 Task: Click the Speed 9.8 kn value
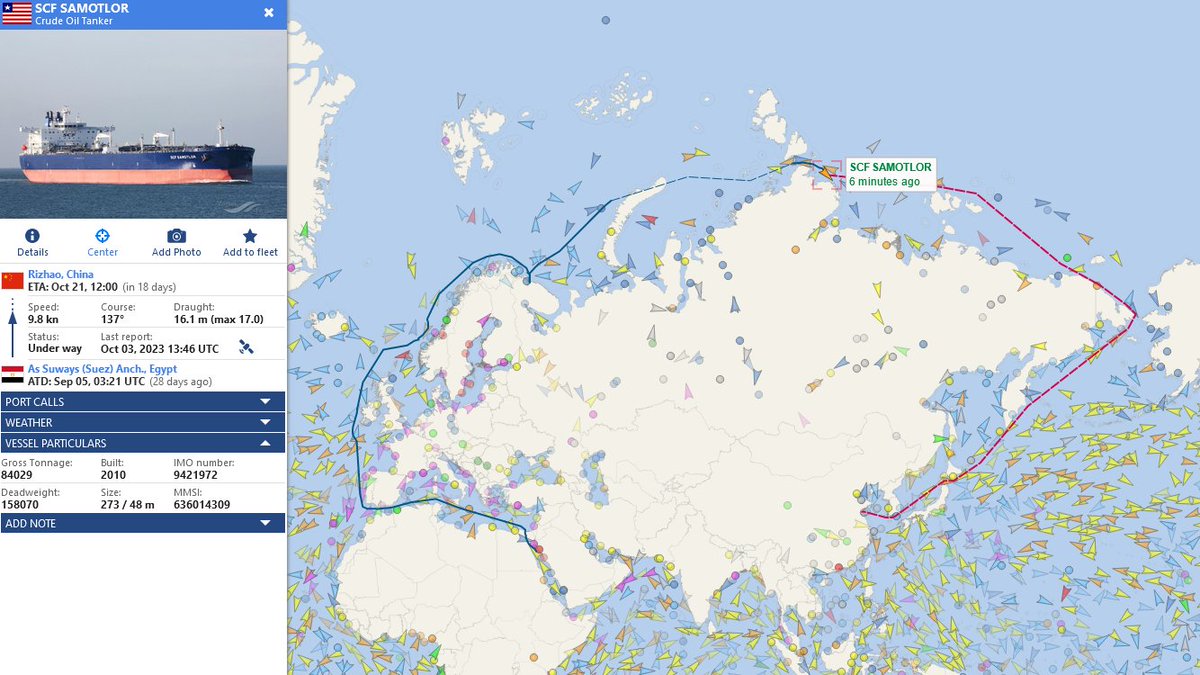pyautogui.click(x=43, y=319)
